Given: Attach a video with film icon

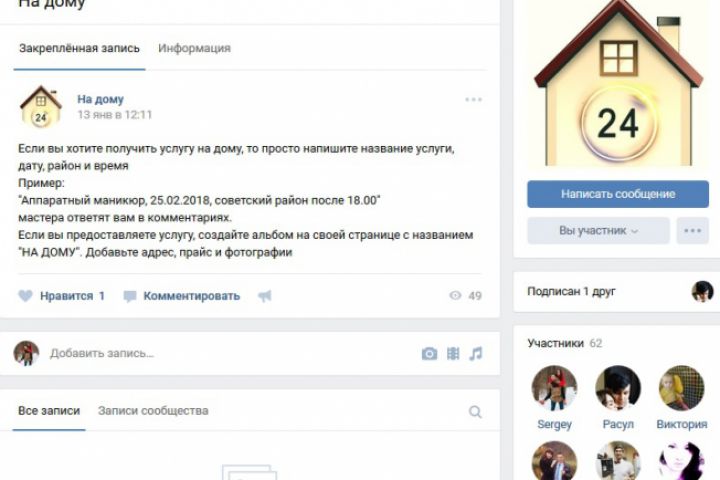Looking at the screenshot, I should tap(453, 354).
